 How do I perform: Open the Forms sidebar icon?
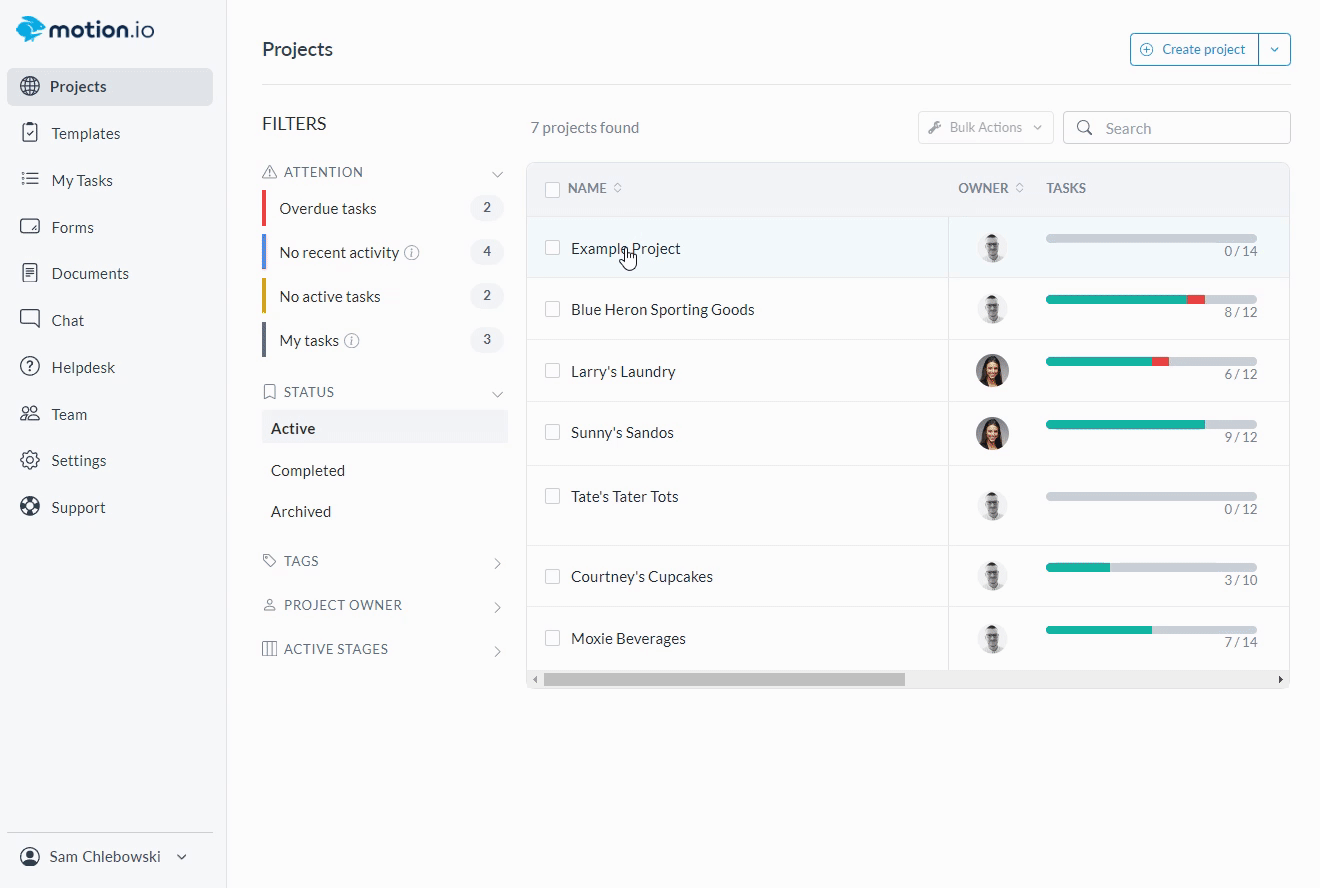coord(30,227)
